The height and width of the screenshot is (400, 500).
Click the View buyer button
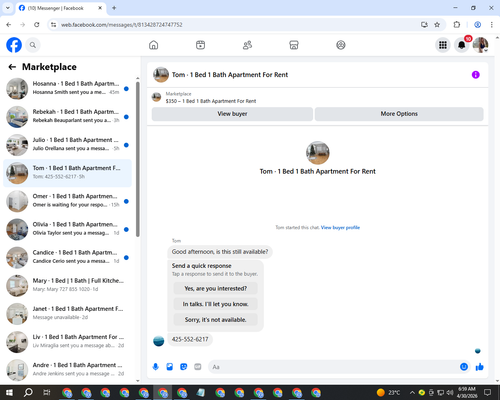pos(232,114)
